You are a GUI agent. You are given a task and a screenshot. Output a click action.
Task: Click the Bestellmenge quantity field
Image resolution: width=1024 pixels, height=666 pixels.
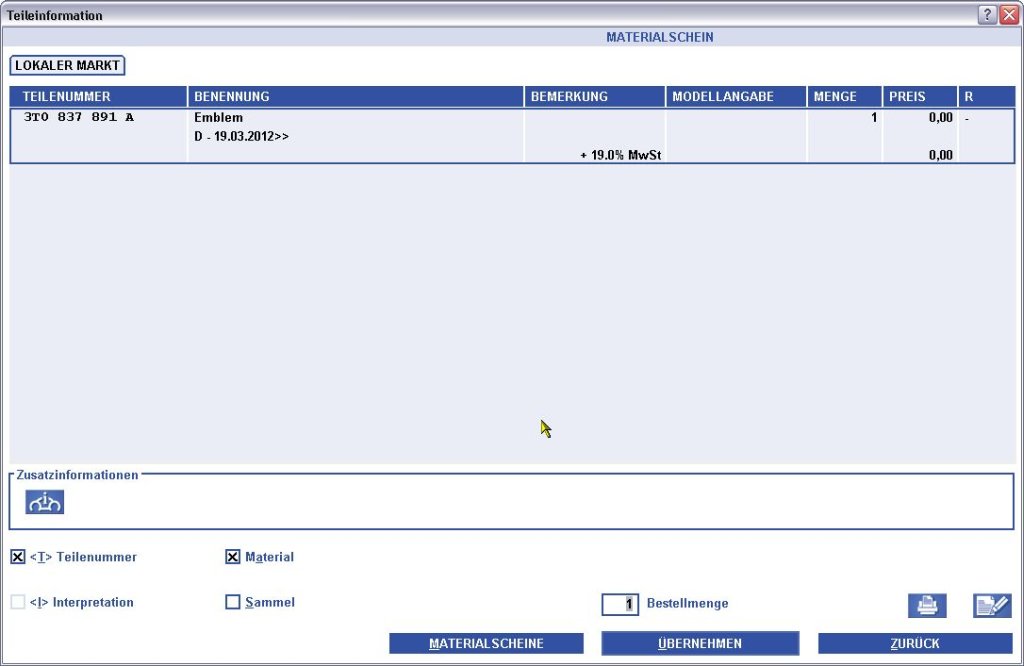click(620, 604)
